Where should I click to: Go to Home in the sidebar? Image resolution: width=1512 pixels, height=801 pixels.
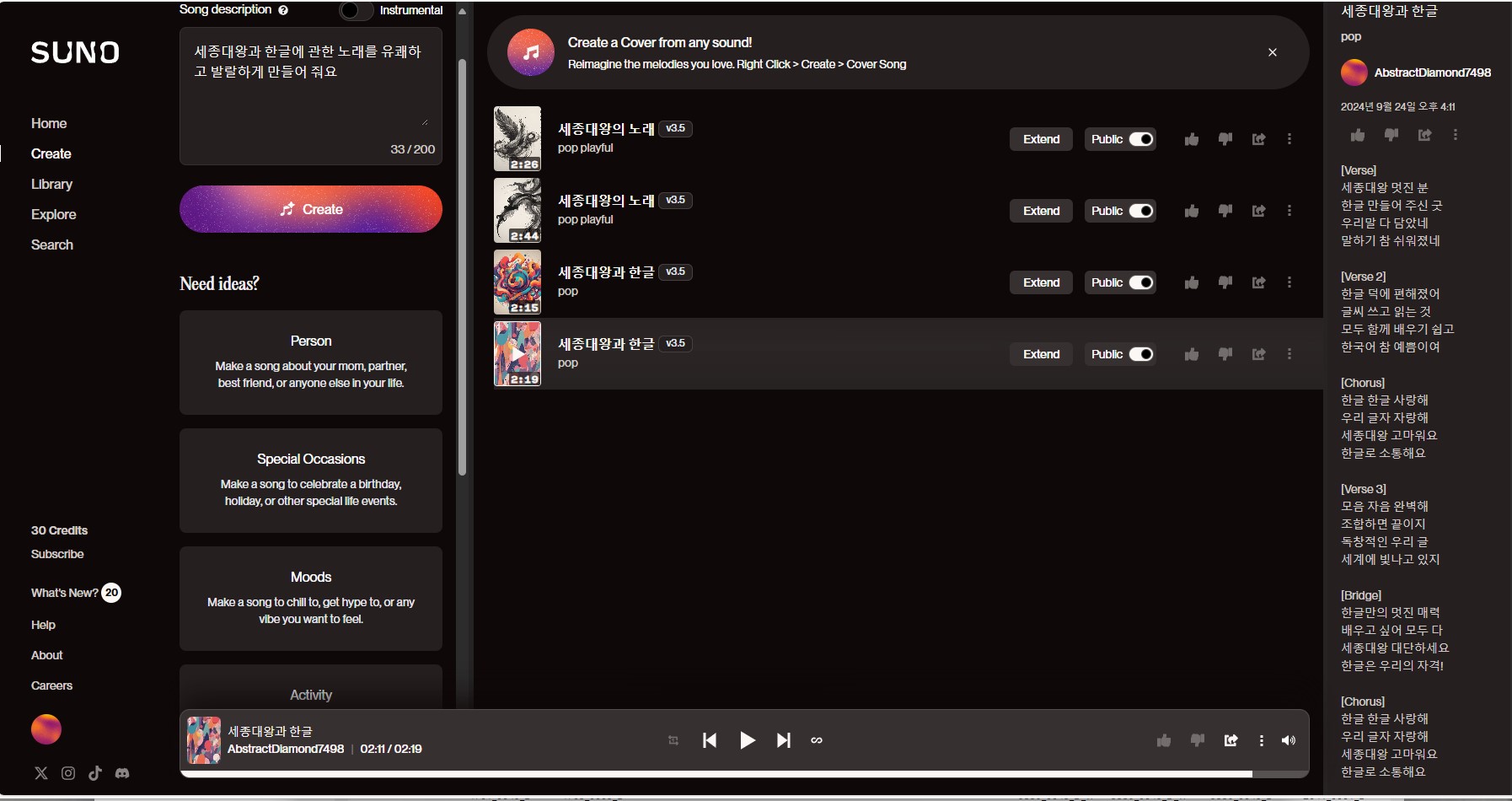49,123
